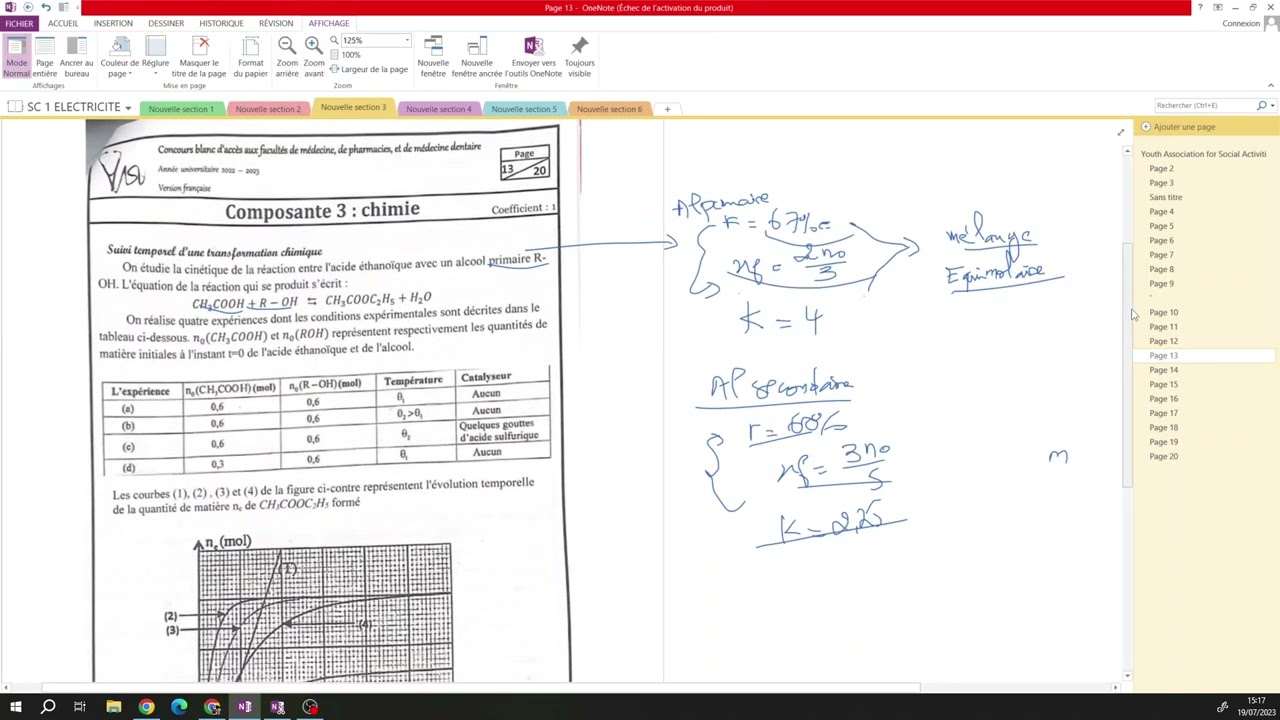Open Windows Start menu
The height and width of the screenshot is (720, 1280).
pos(15,707)
